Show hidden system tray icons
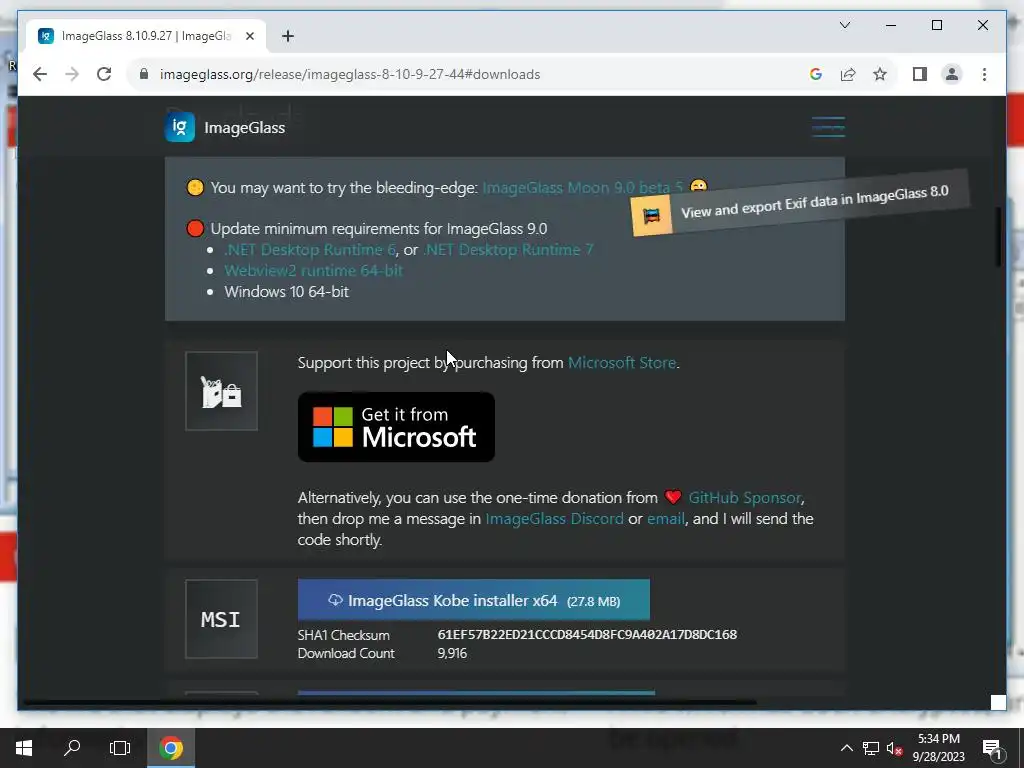 click(846, 748)
